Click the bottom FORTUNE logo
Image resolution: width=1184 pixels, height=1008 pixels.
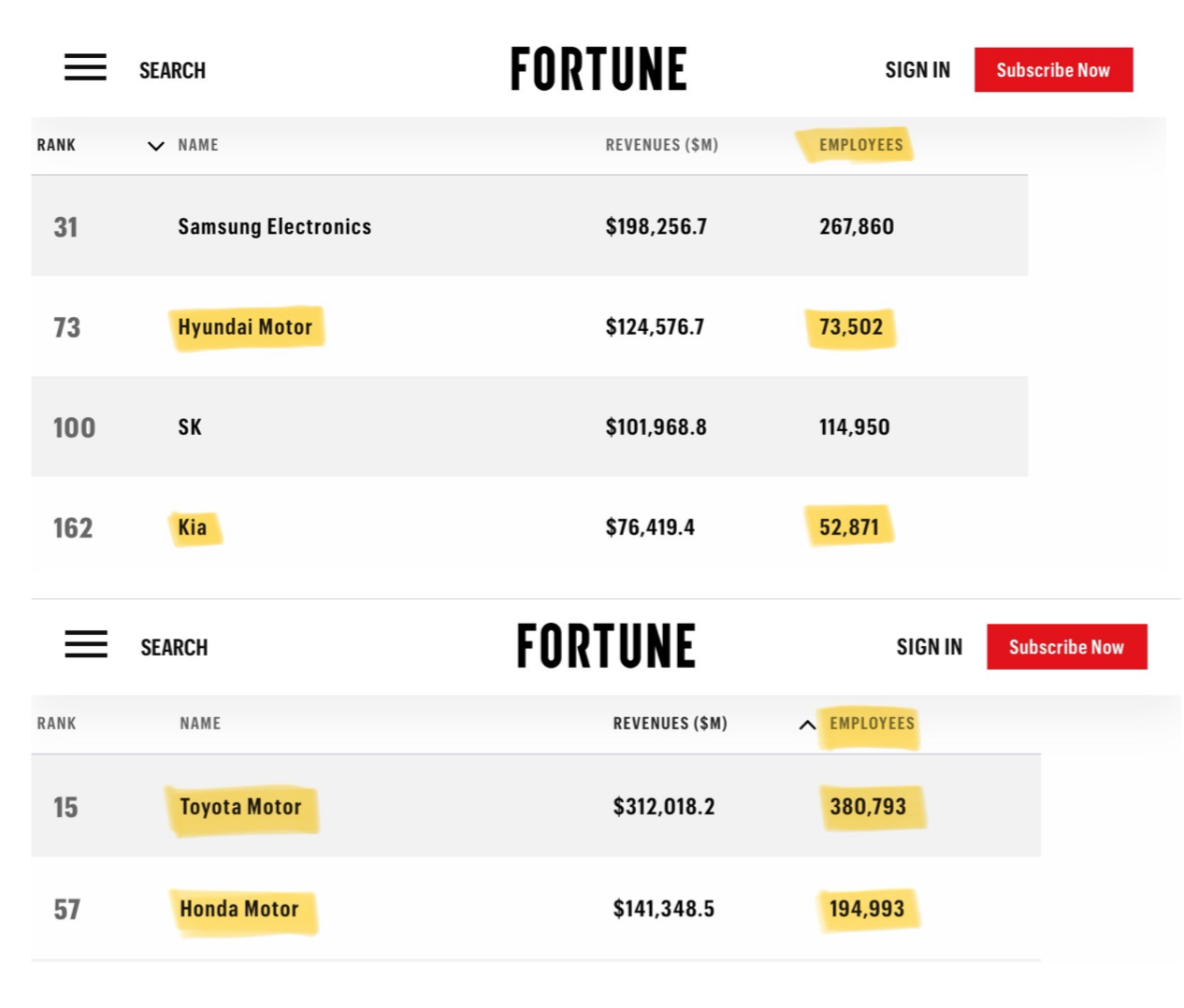606,646
